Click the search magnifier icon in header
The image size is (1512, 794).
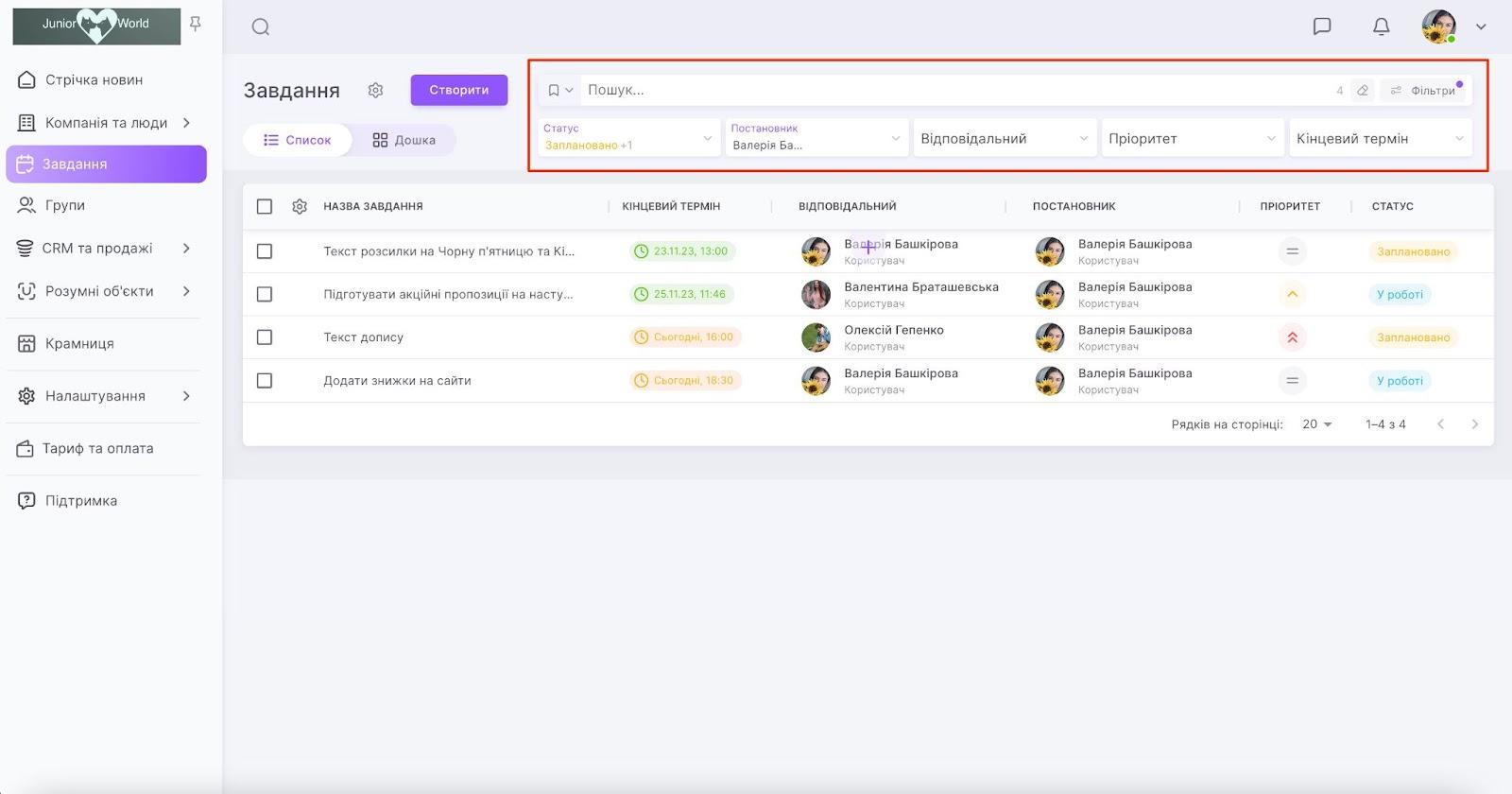(261, 27)
